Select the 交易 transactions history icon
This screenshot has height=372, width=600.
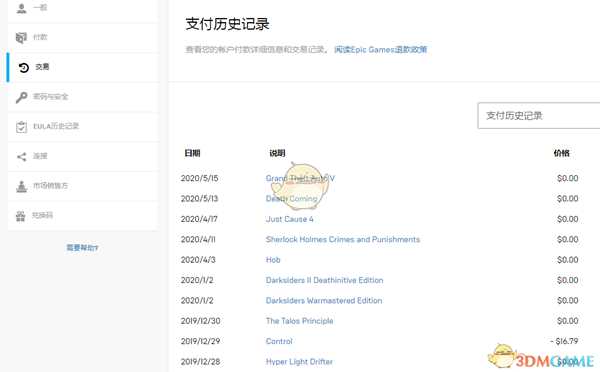tap(24, 67)
